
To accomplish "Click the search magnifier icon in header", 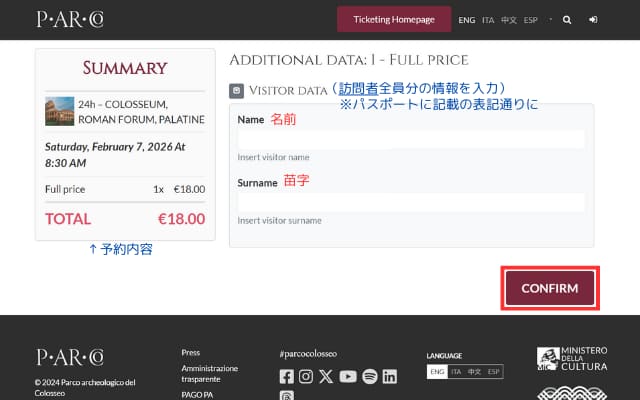I will click(x=568, y=20).
